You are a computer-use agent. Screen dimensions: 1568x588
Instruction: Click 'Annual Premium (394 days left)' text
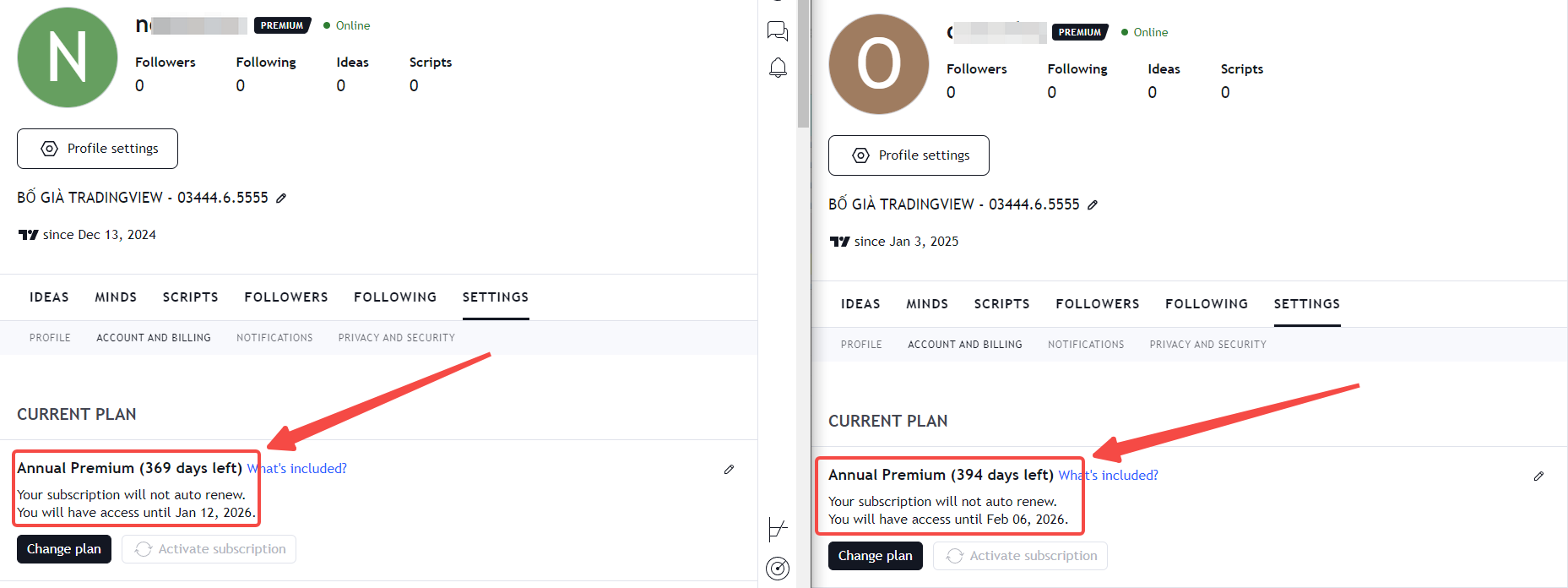[941, 475]
